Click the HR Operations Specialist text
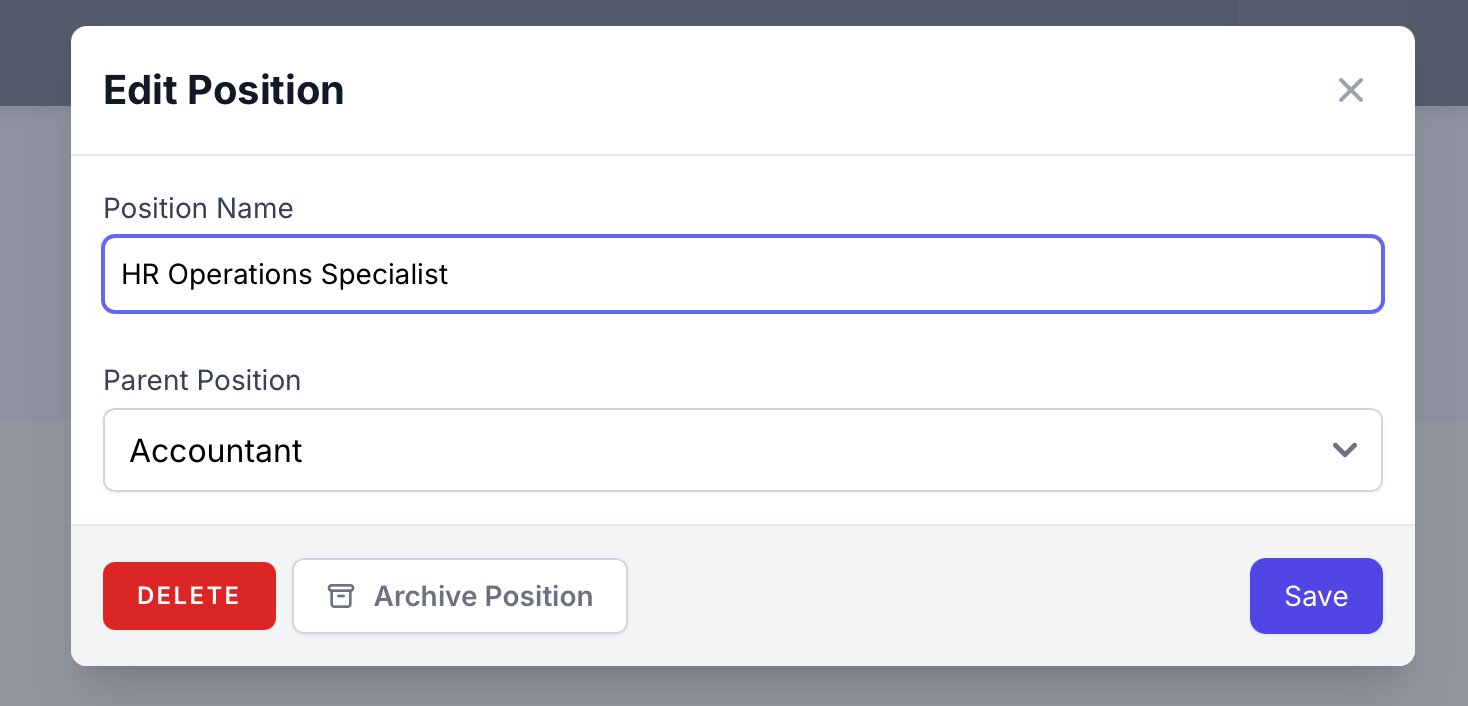This screenshot has height=706, width=1468. [x=285, y=274]
